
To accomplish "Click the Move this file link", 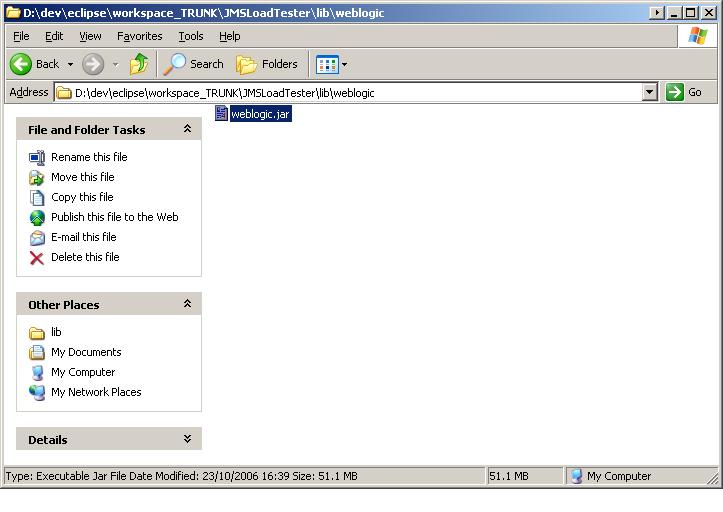I will pos(83,177).
